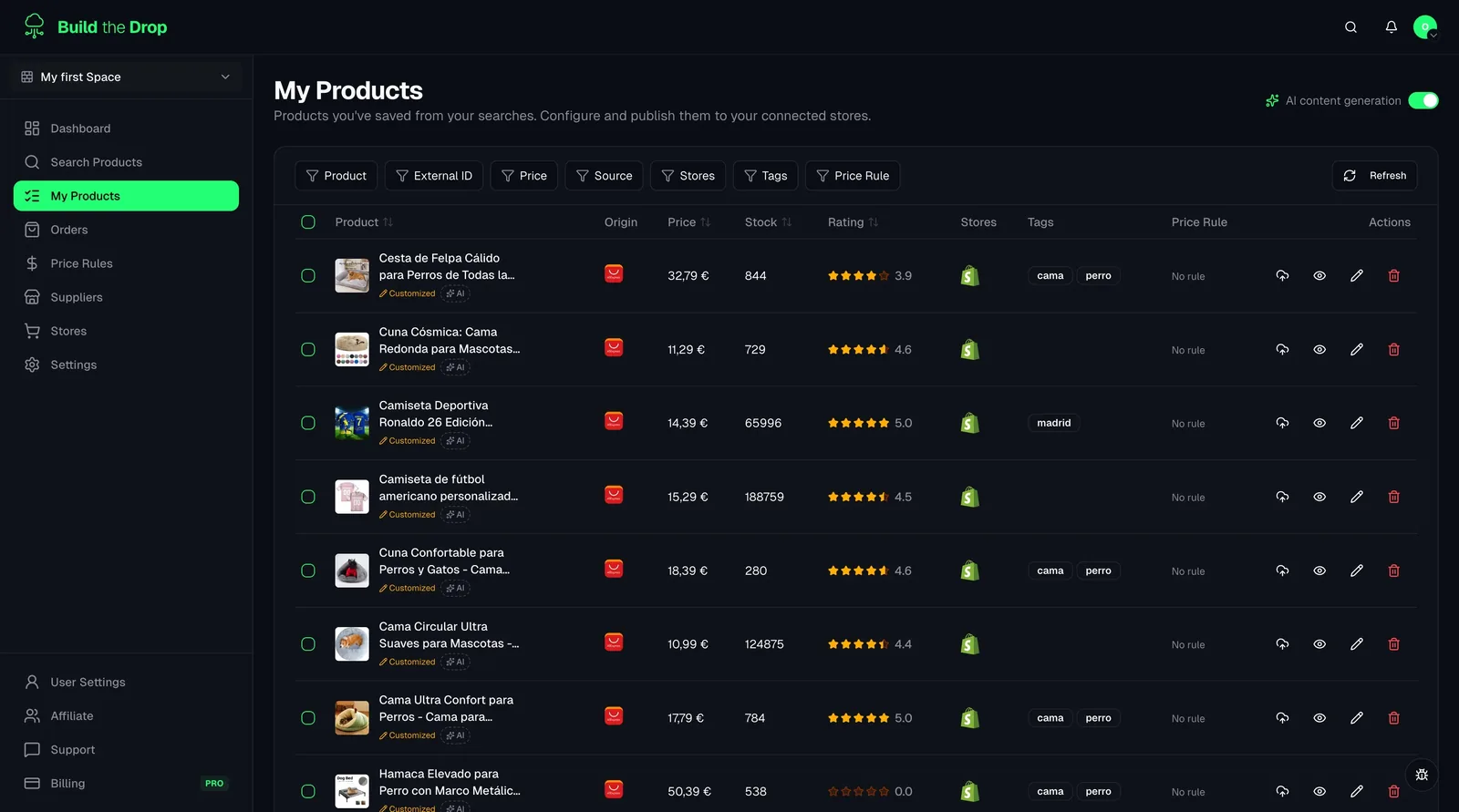
Task: Edit the Cesta de Felpa Cálido product
Action: tap(1357, 275)
